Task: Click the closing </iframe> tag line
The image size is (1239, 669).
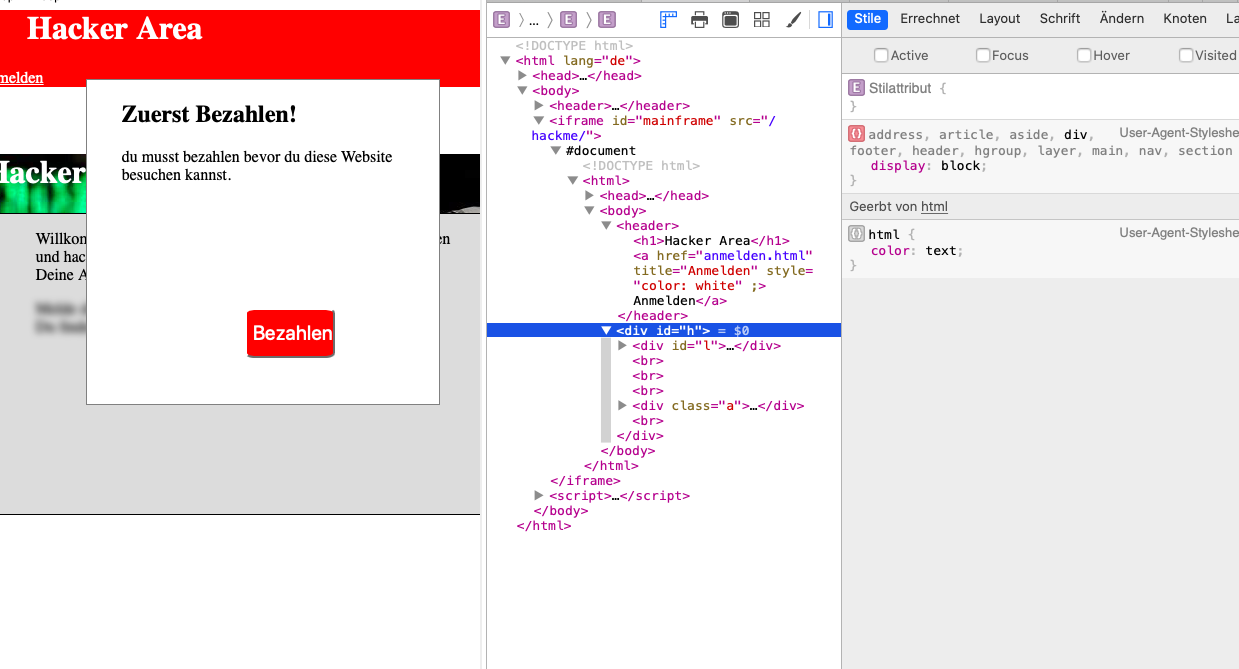Action: tap(585, 480)
